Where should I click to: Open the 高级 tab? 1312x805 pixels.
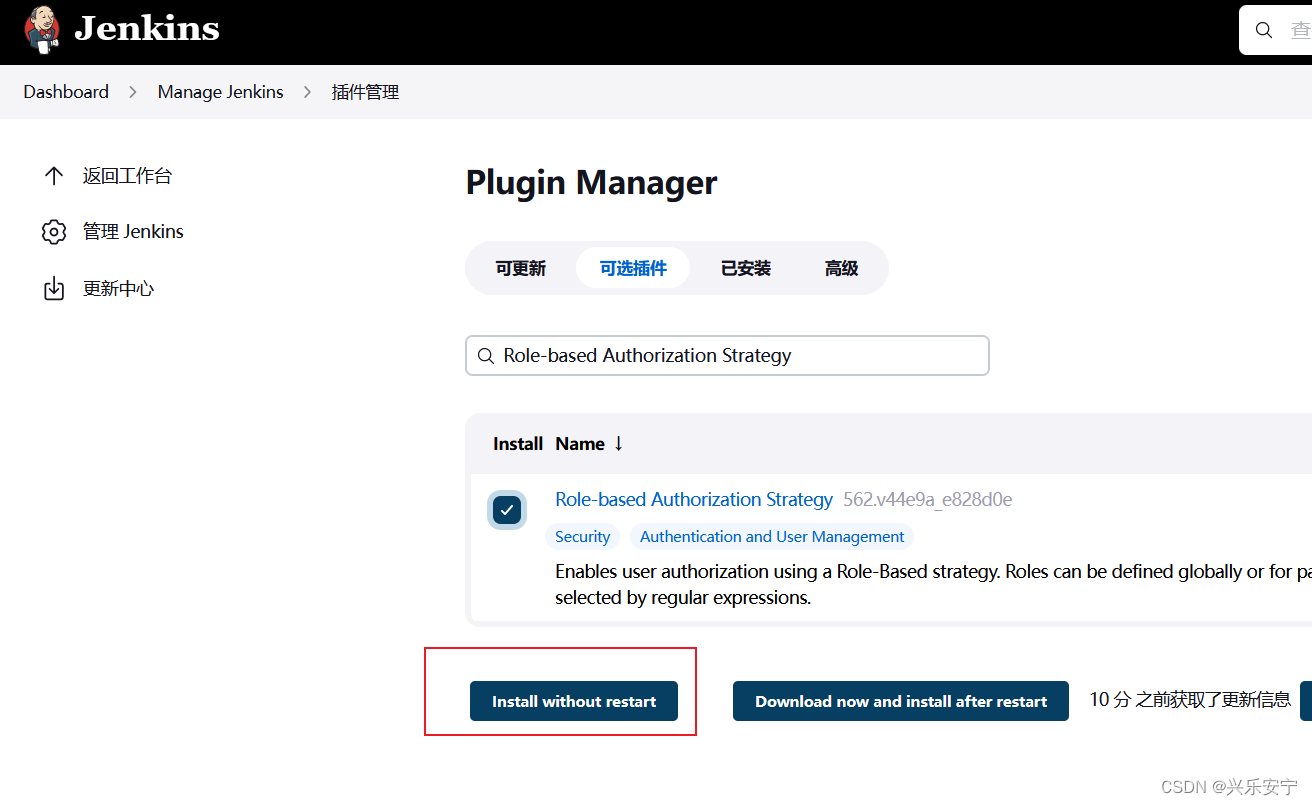(x=842, y=268)
